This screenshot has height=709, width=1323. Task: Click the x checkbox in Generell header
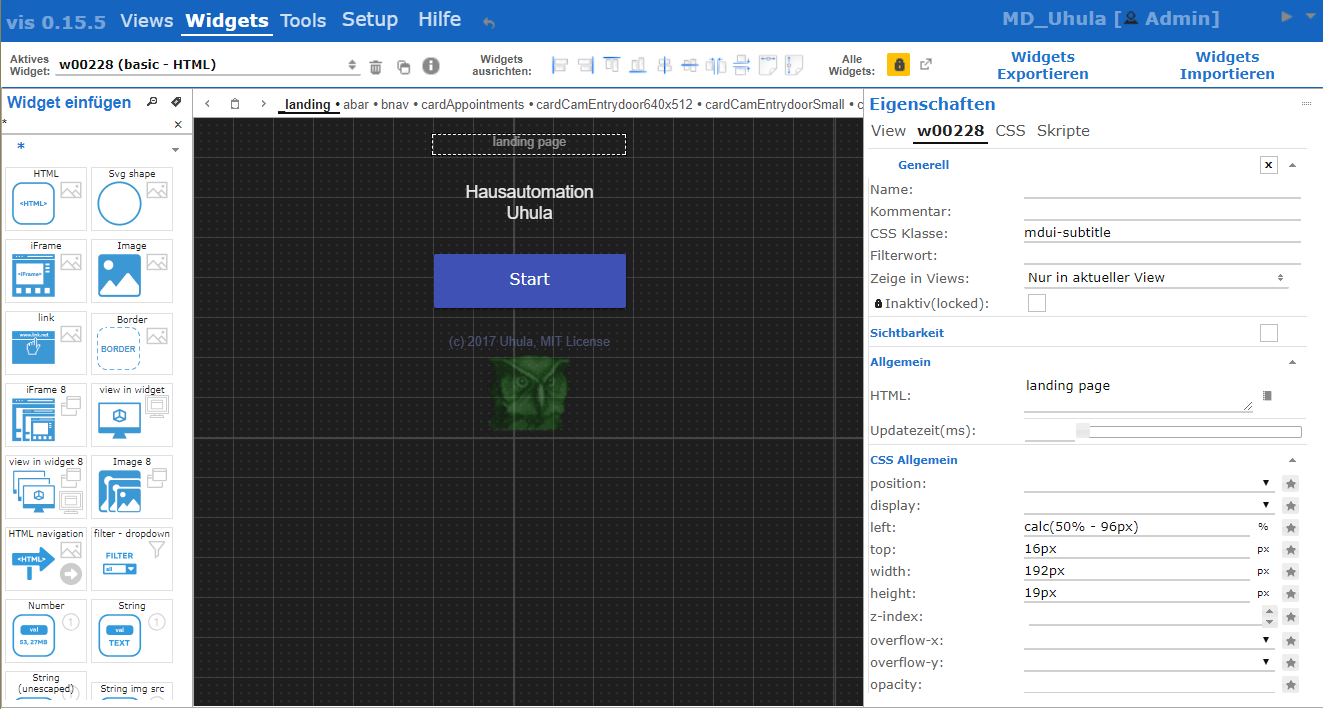[1269, 165]
